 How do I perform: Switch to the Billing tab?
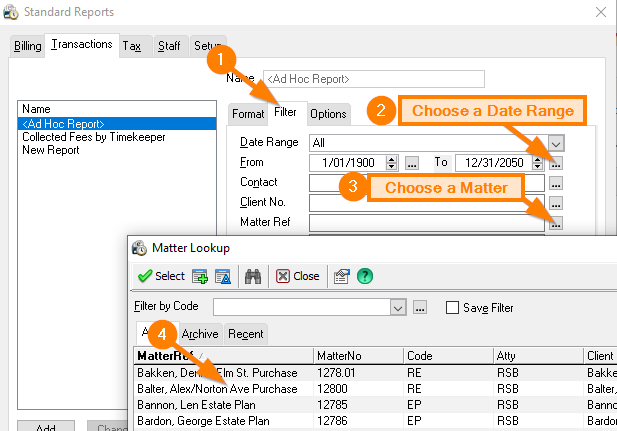[27, 46]
